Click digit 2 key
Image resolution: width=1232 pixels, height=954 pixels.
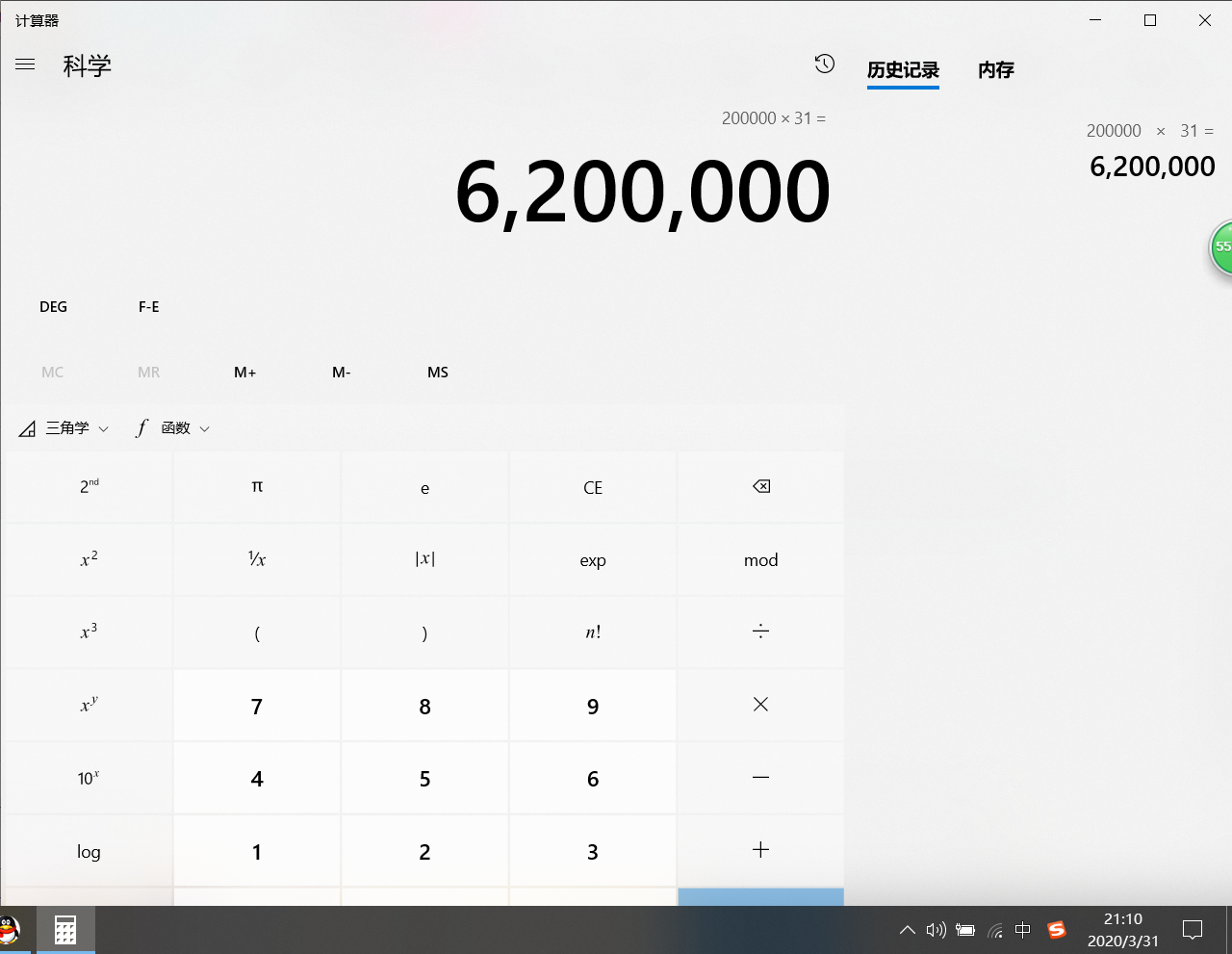point(424,851)
